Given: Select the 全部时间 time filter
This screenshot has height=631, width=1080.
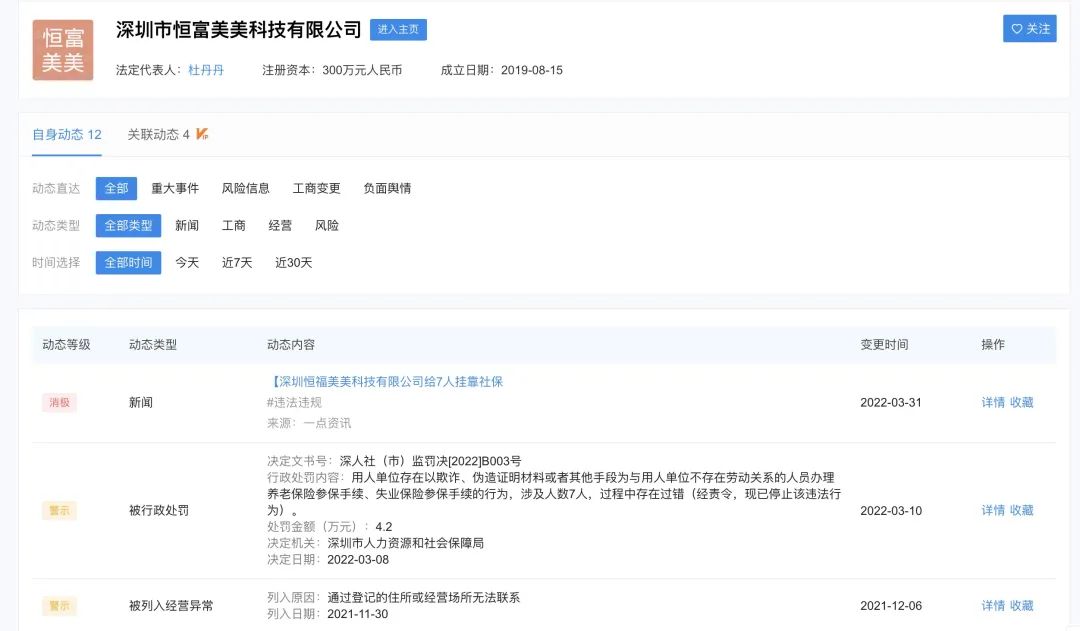Looking at the screenshot, I should click(128, 262).
